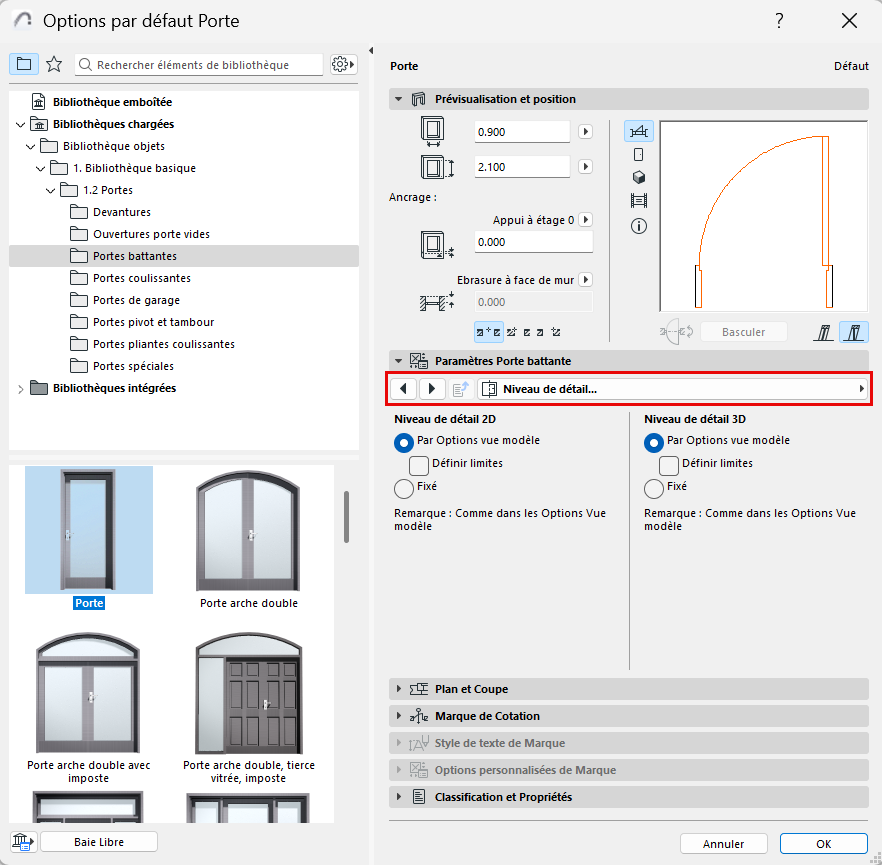The image size is (882, 865).
Task: Open the Niveau de détail page dropdown
Action: [x=673, y=389]
